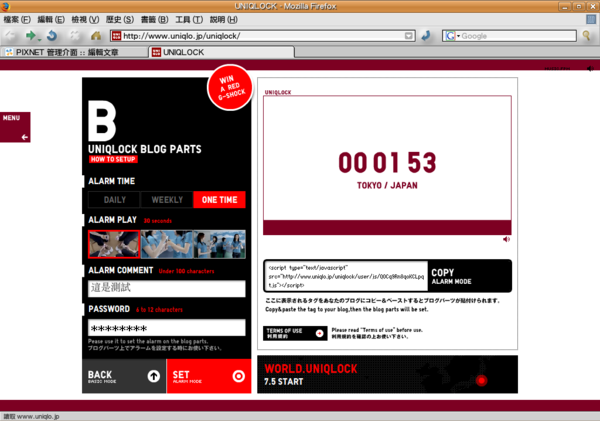This screenshot has height=421, width=600.
Task: Toggle the top-right page sound icon
Action: coord(590,69)
